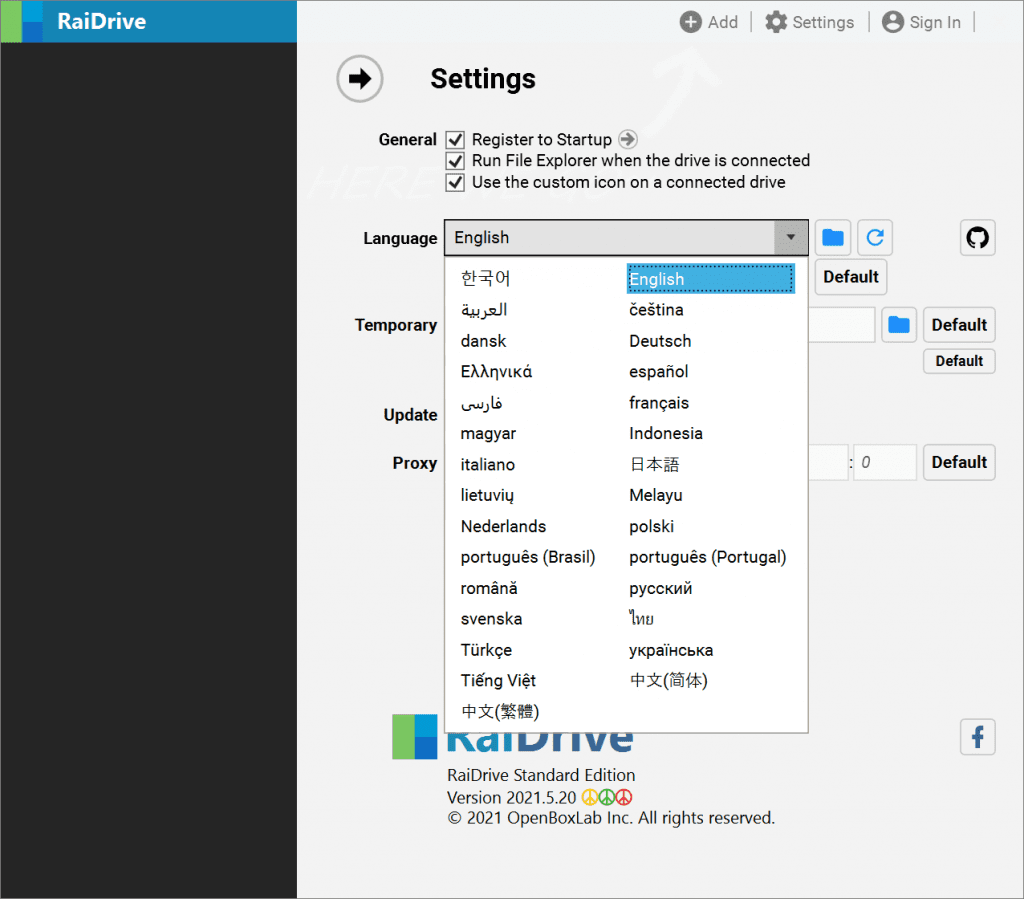Disable Register to Startup checkbox
The image size is (1024, 899).
pos(455,140)
